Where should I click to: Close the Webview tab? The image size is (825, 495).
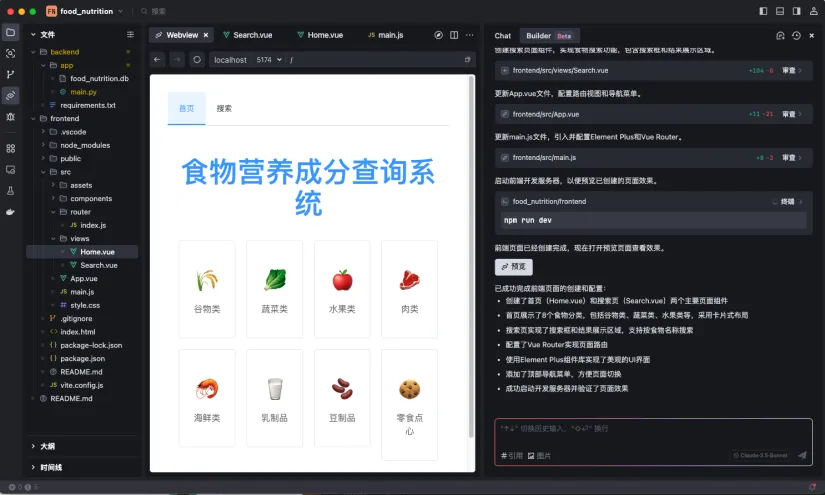[x=206, y=35]
